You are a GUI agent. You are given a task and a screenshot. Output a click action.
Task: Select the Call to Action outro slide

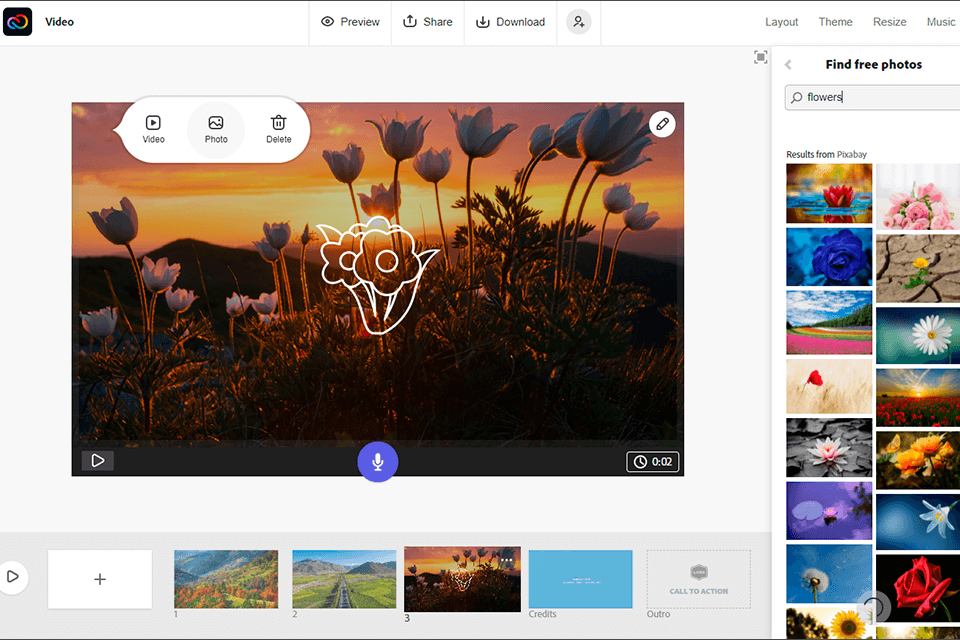coord(699,579)
